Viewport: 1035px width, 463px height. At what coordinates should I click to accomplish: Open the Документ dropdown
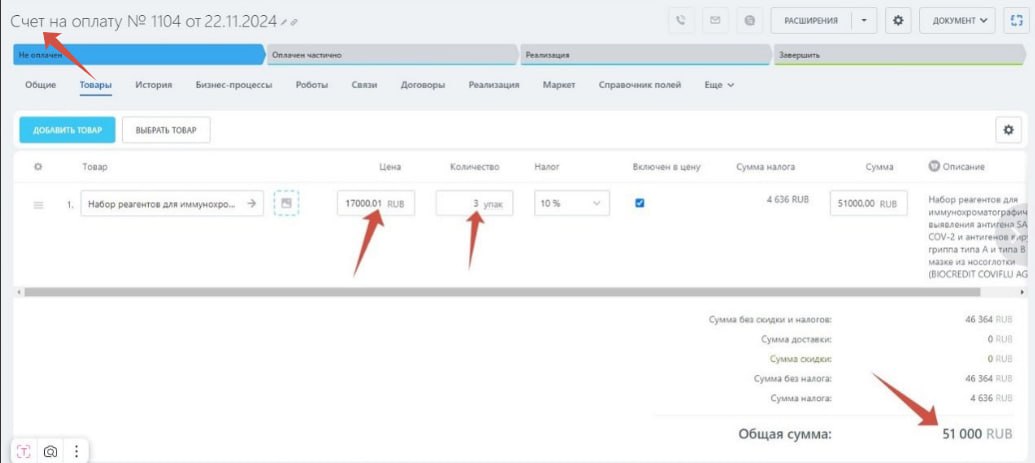957,20
